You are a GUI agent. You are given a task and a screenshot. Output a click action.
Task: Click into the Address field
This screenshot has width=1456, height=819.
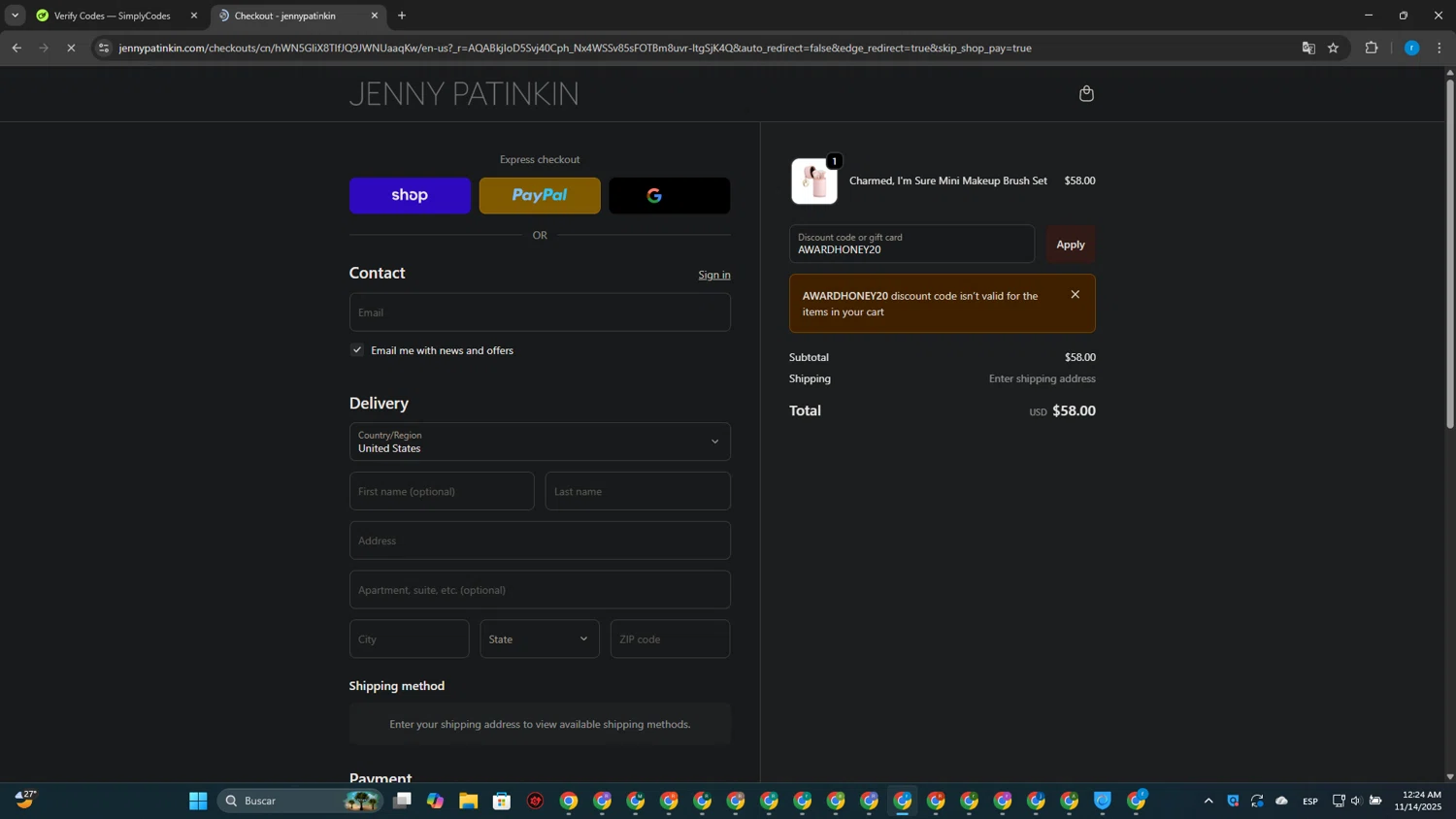pyautogui.click(x=540, y=541)
